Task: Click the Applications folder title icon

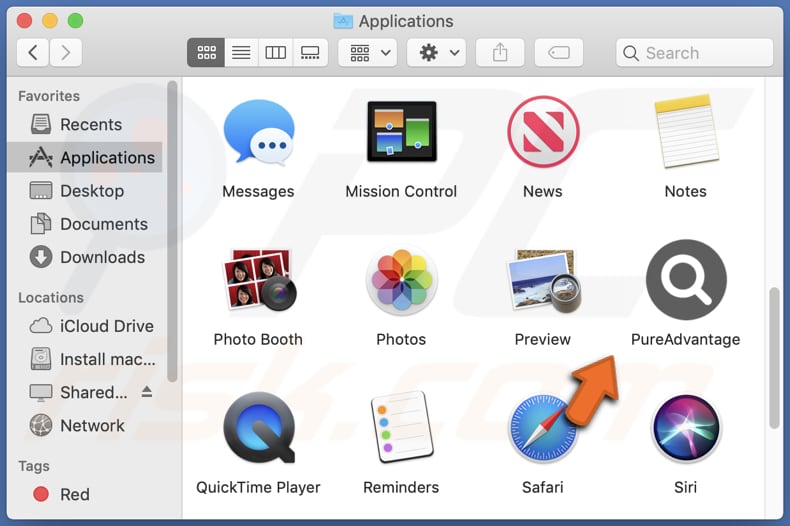Action: click(x=343, y=21)
